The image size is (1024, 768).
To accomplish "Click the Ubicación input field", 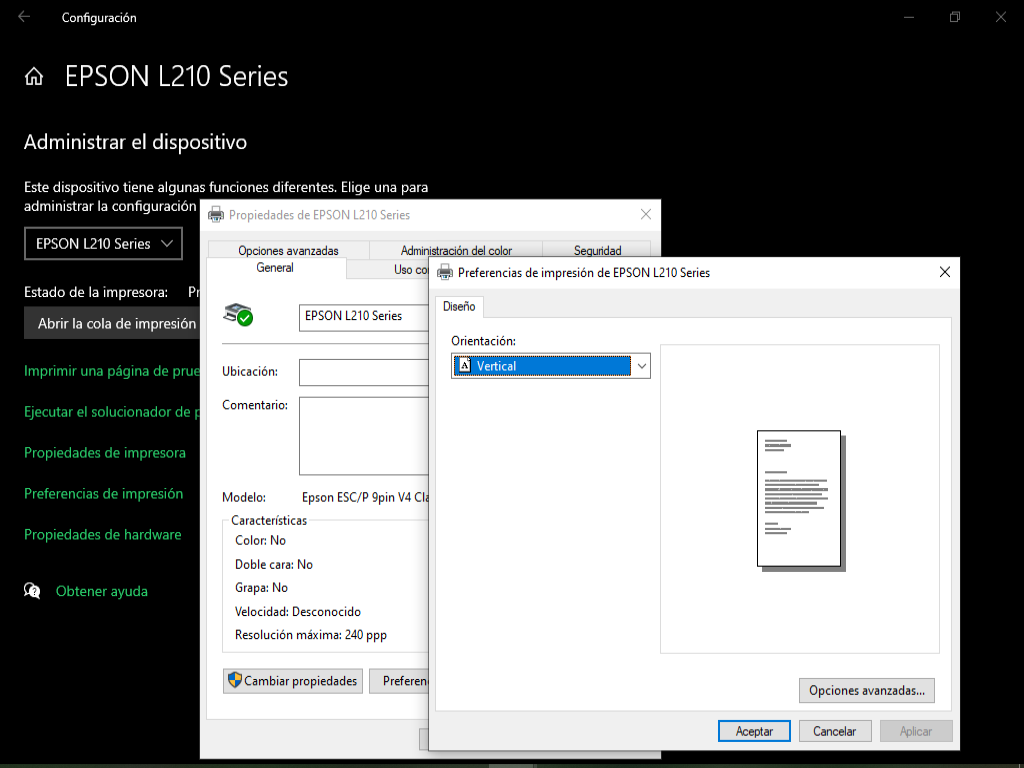I will click(364, 372).
